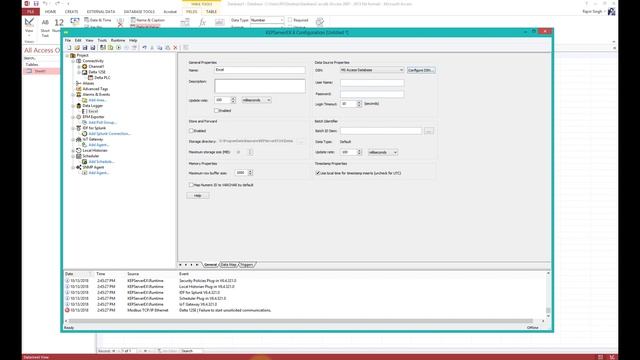
Task: Click the New project toolbar icon
Action: [x=69, y=48]
